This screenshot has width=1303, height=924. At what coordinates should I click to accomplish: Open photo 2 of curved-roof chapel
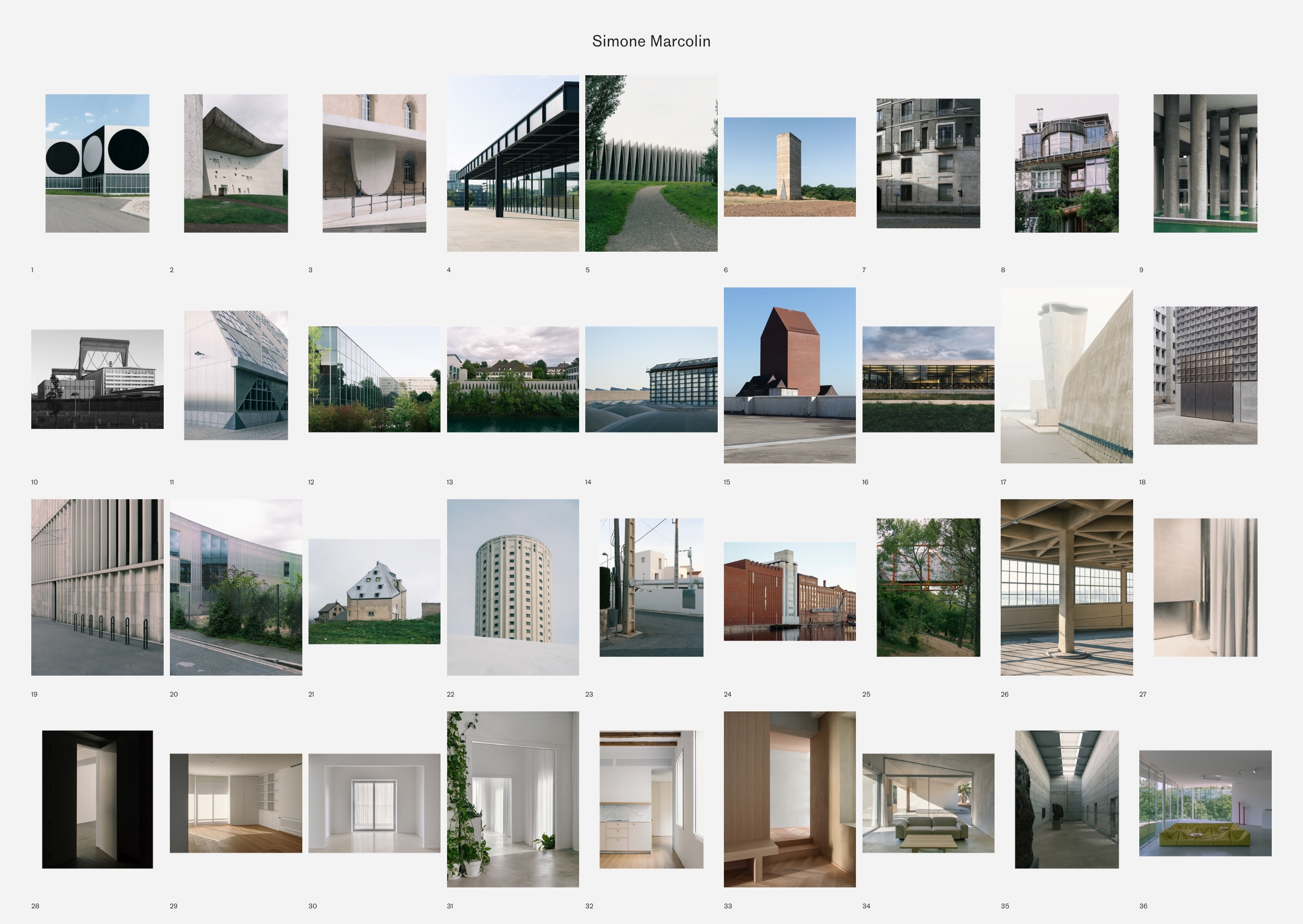click(236, 163)
